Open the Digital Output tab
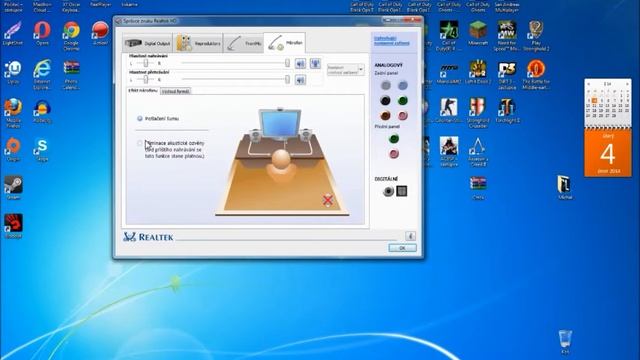Viewport: 640px width, 360px height. (x=147, y=43)
